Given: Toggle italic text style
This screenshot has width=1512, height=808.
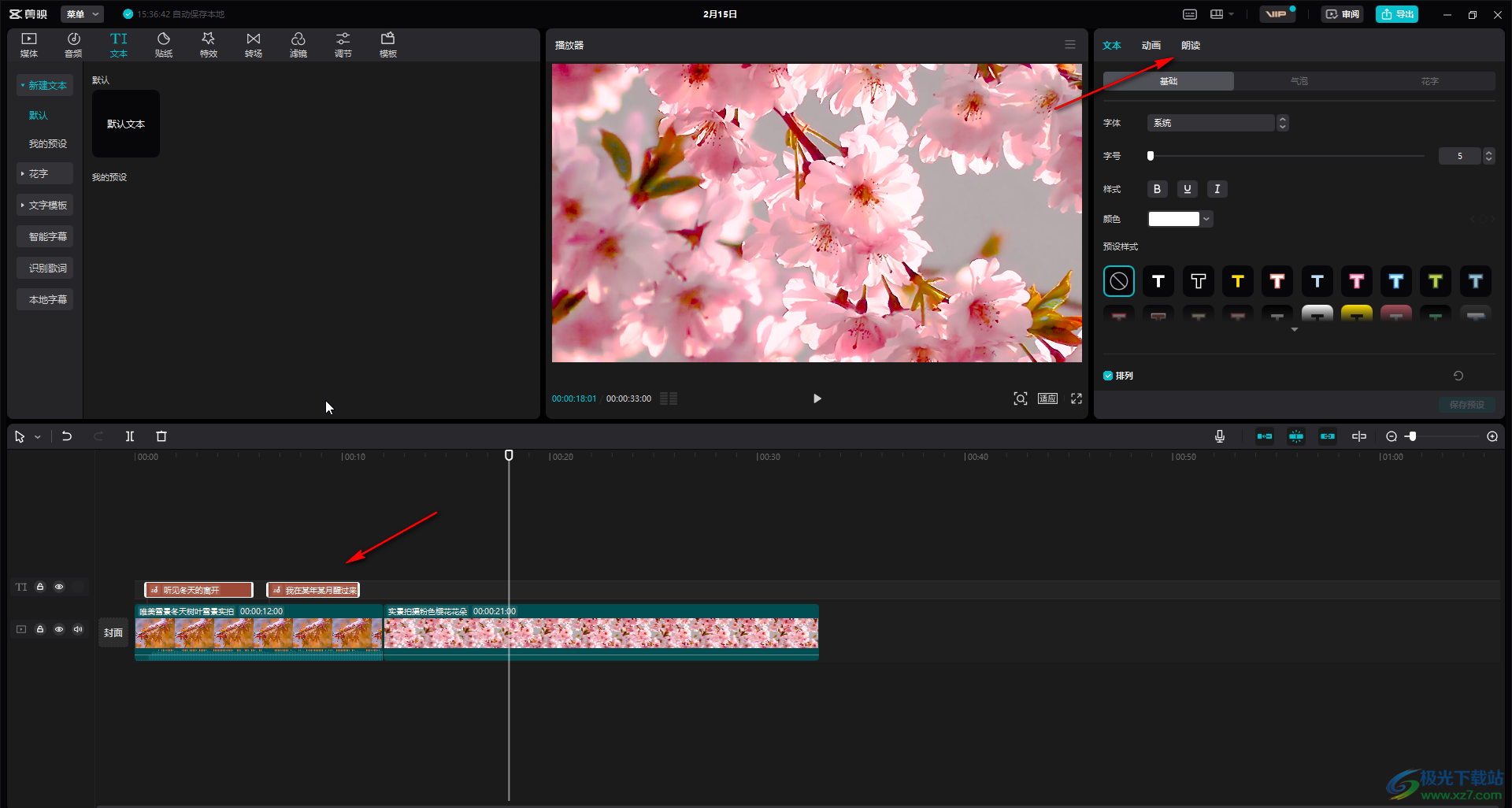Looking at the screenshot, I should (1217, 189).
